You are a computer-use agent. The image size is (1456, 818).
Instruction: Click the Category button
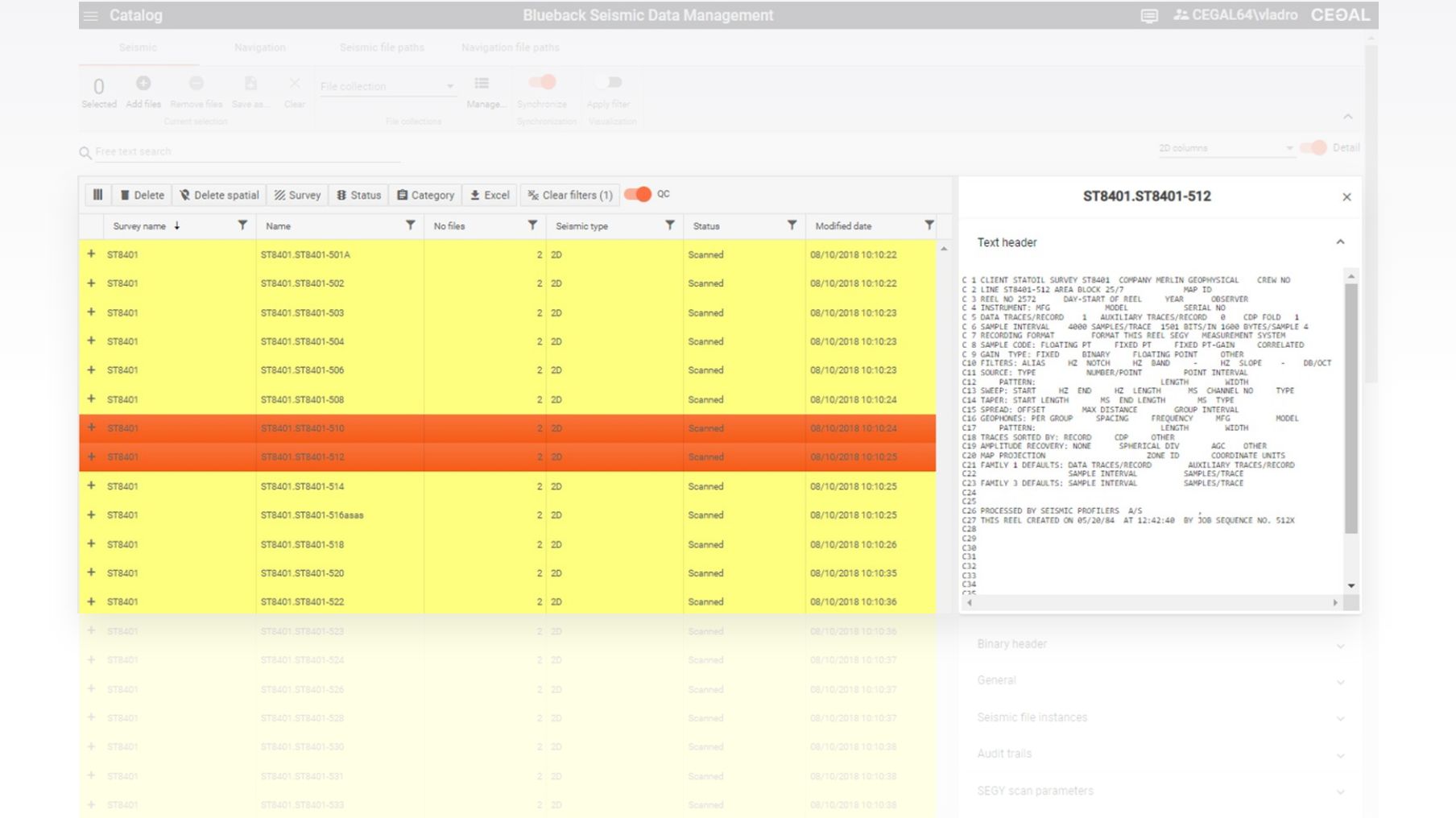pyautogui.click(x=425, y=195)
